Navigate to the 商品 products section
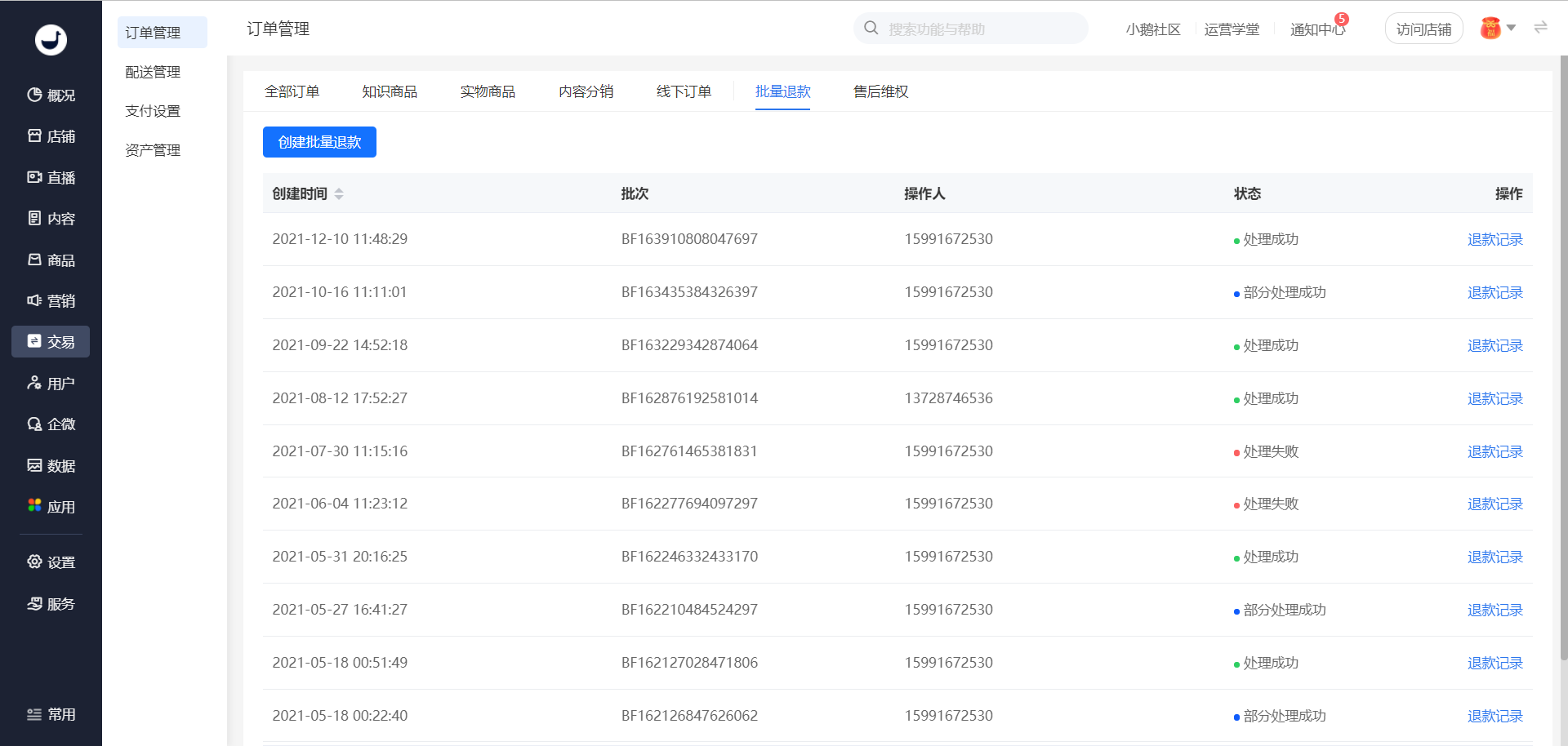The width and height of the screenshot is (1568, 746). tap(51, 260)
